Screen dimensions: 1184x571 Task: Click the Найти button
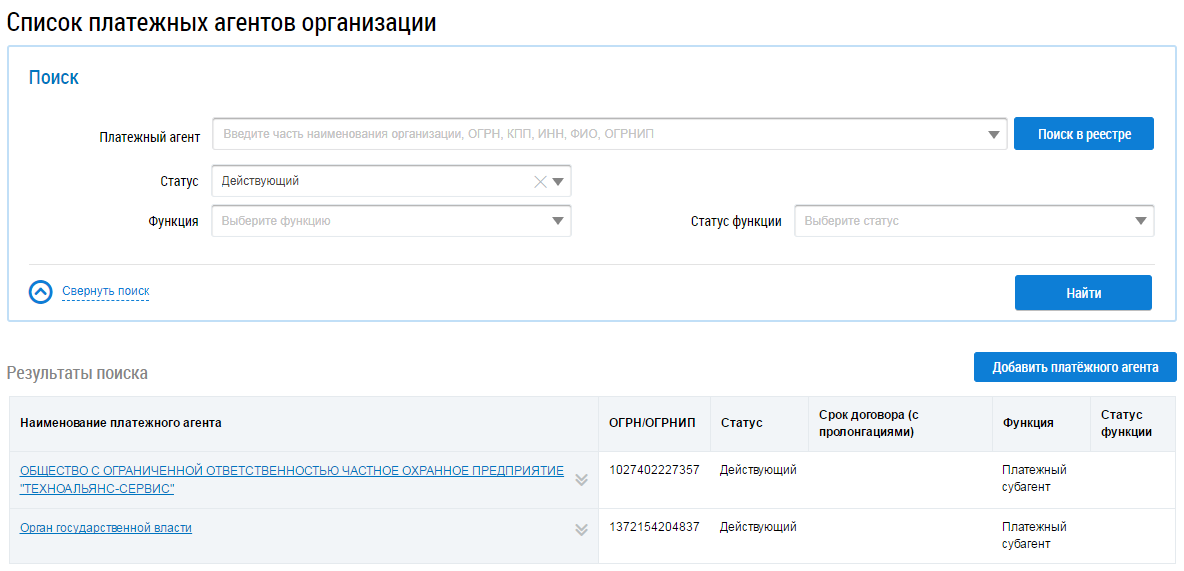1083,293
